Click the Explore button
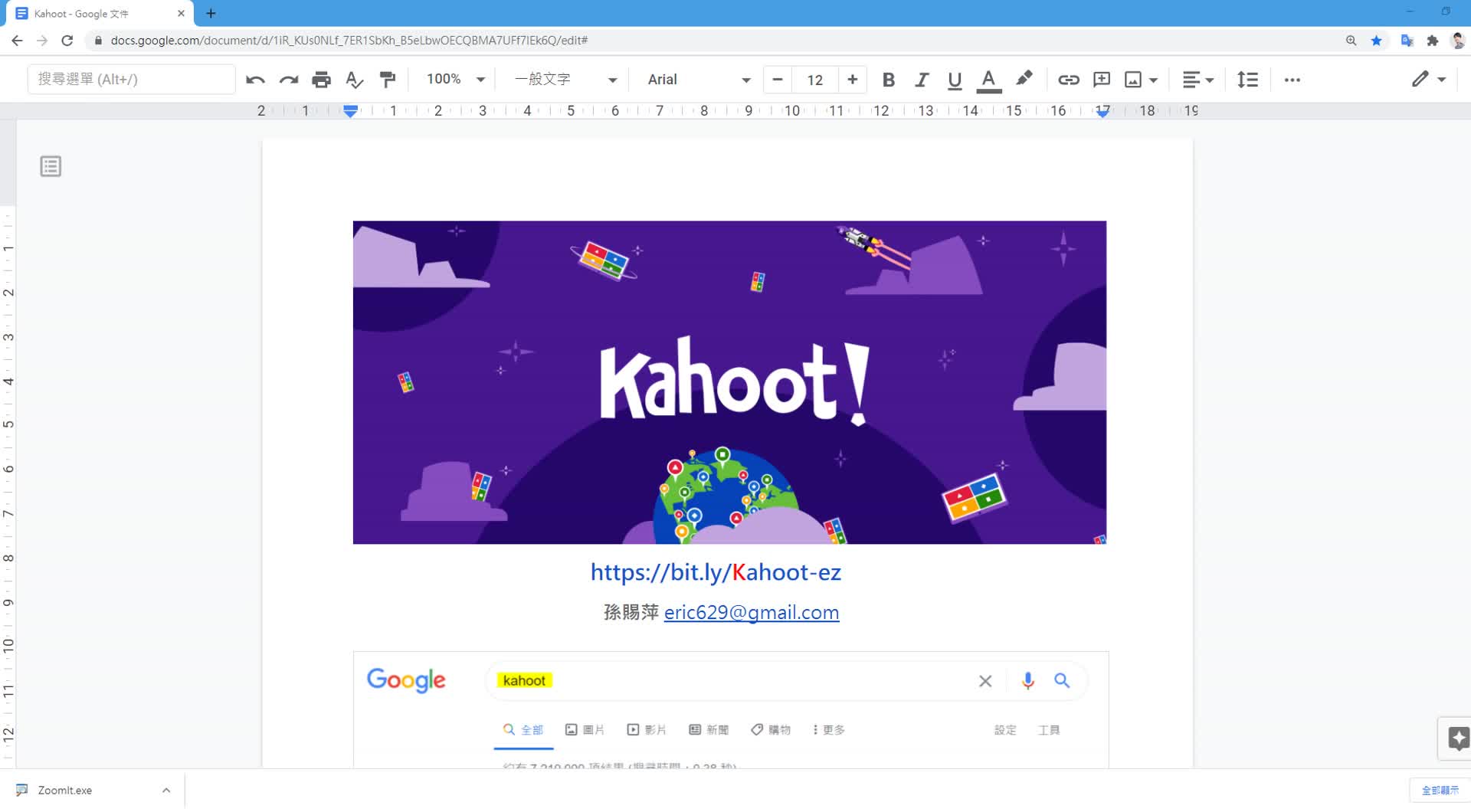The image size is (1471, 812). pyautogui.click(x=1458, y=738)
